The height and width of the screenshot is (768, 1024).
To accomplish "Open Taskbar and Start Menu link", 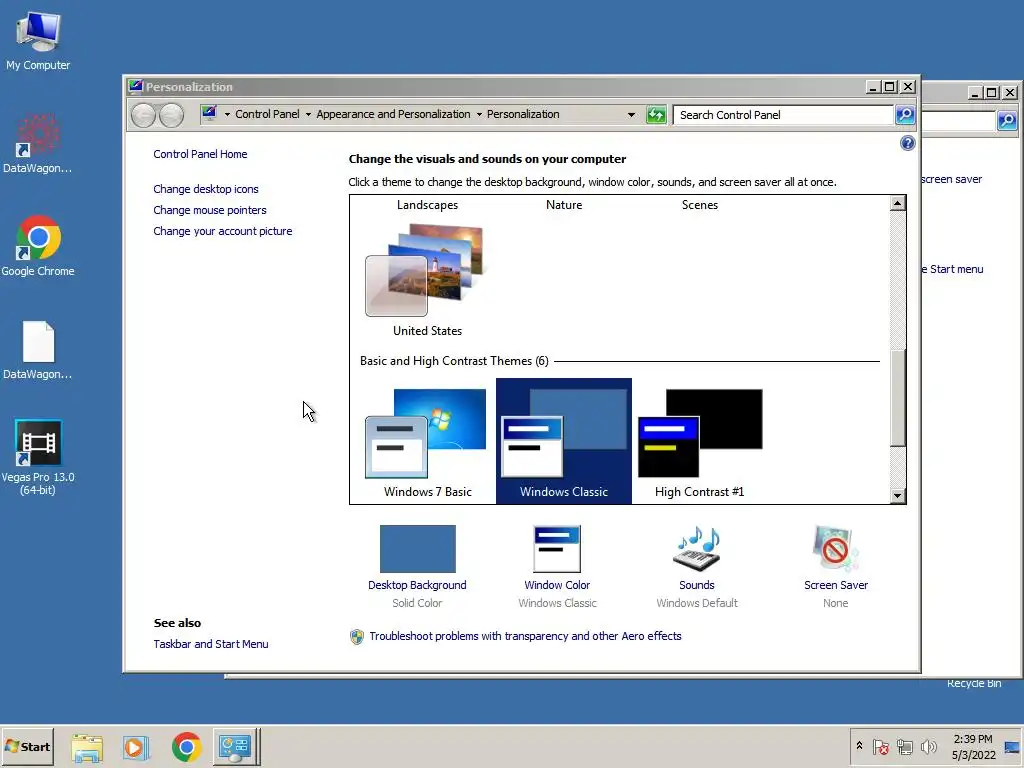I will [211, 644].
